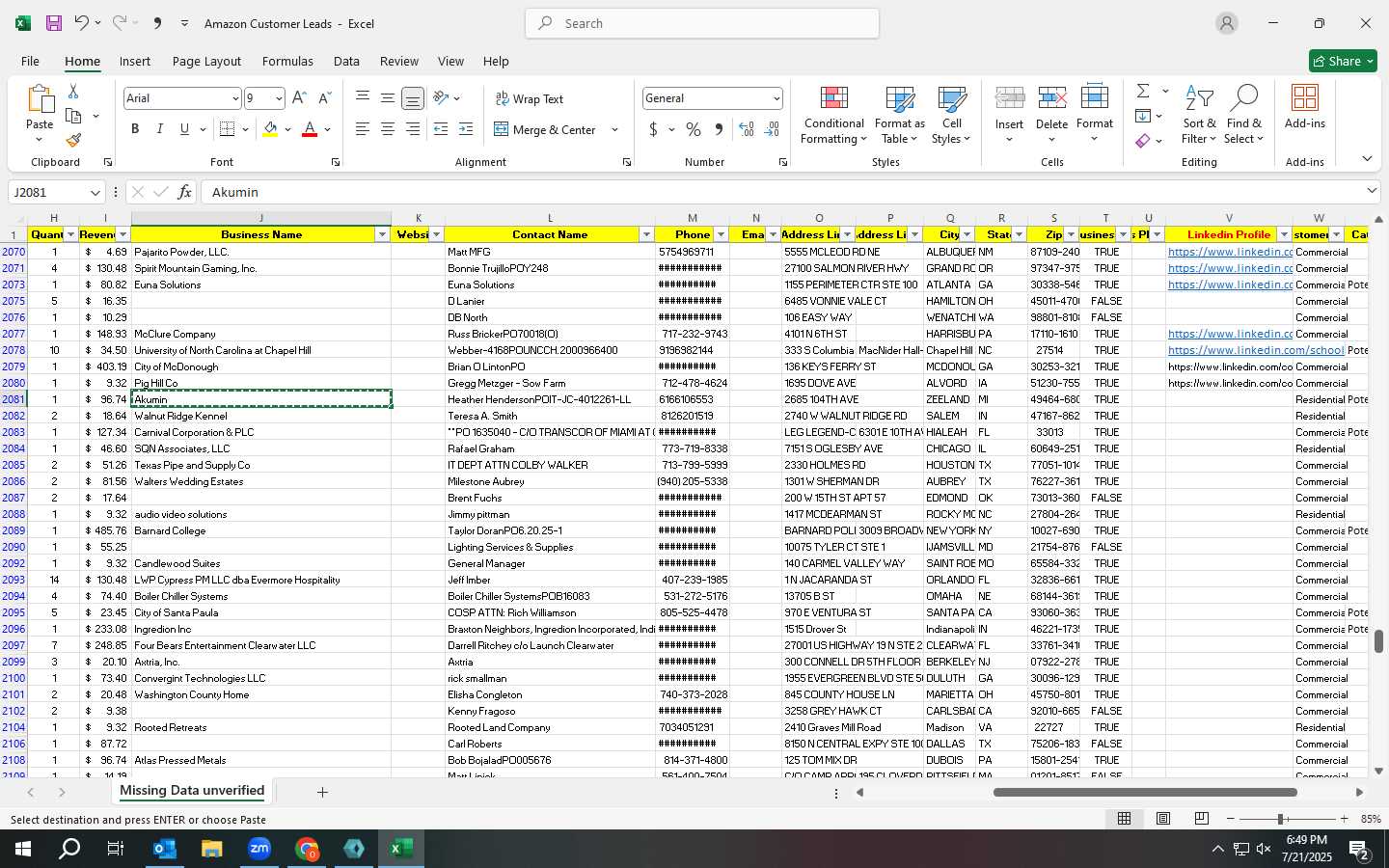
Task: Open LinkedIn link in row 2070
Action: 1230,252
